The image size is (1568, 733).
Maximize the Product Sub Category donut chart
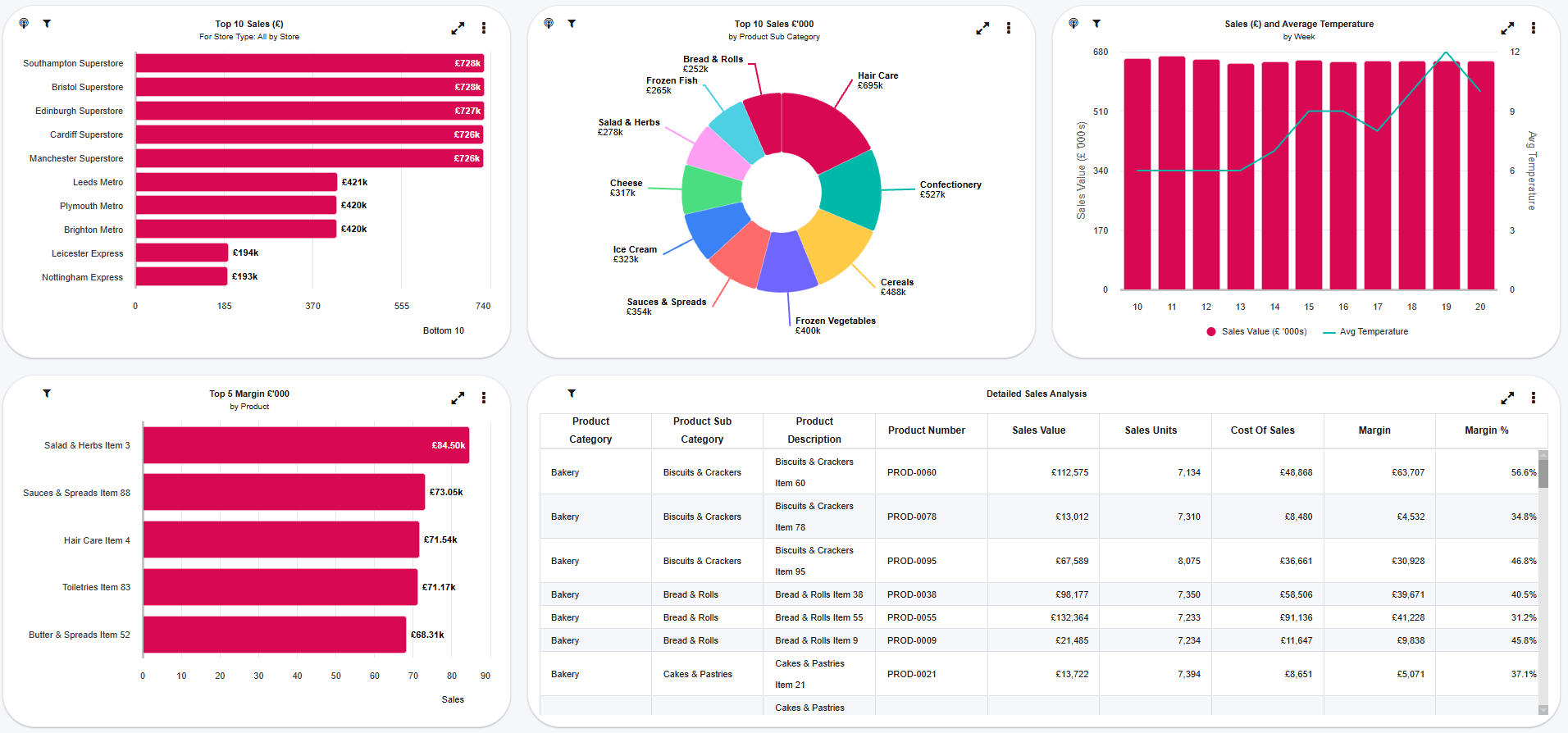(982, 29)
